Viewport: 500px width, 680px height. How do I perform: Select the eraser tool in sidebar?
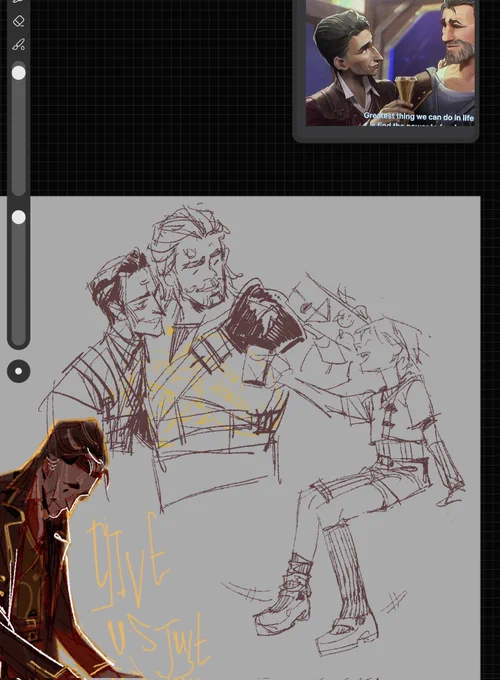[18, 21]
